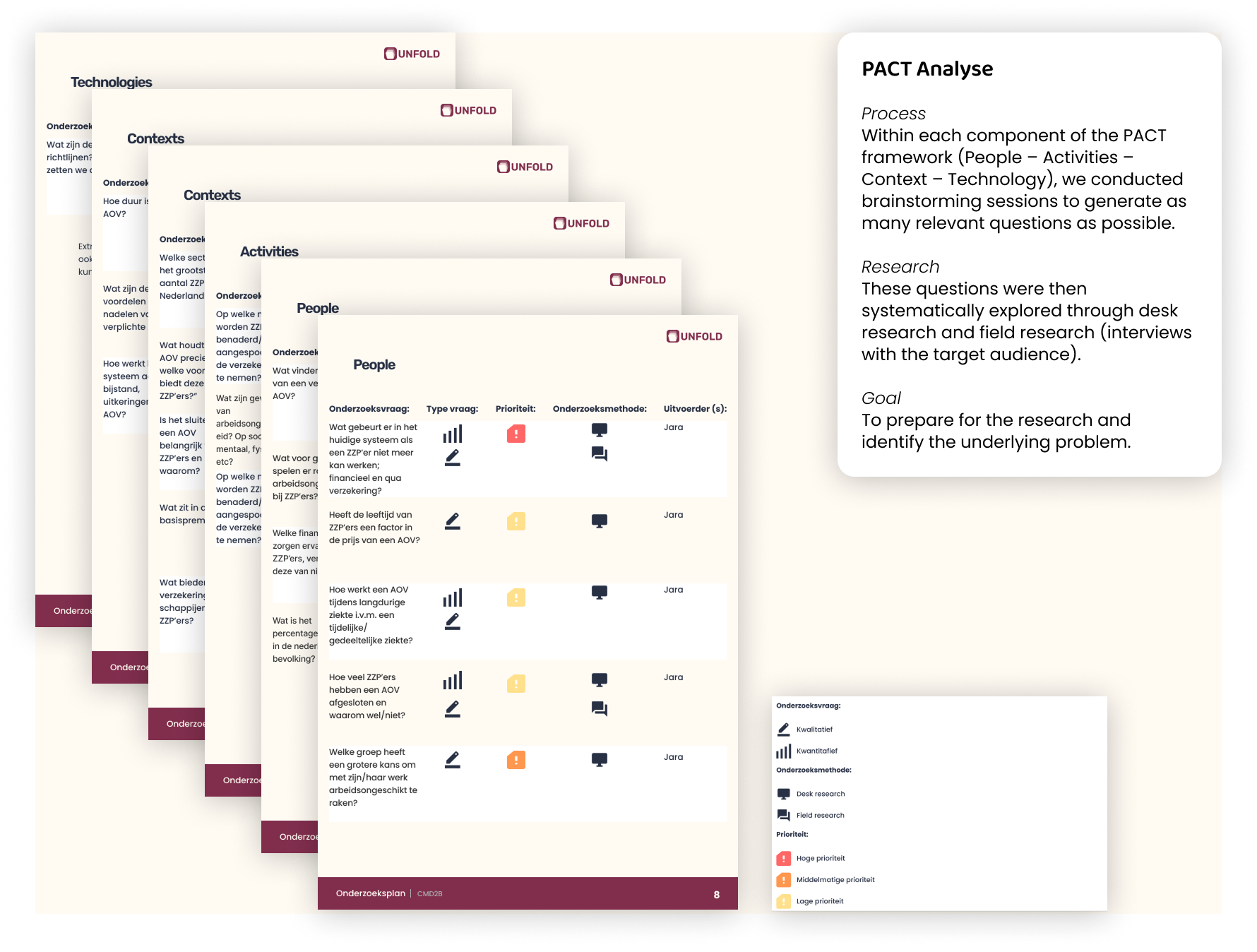Click 'Jara' in the 'Welke groep heeft' row
The image size is (1257, 952).
(x=674, y=757)
